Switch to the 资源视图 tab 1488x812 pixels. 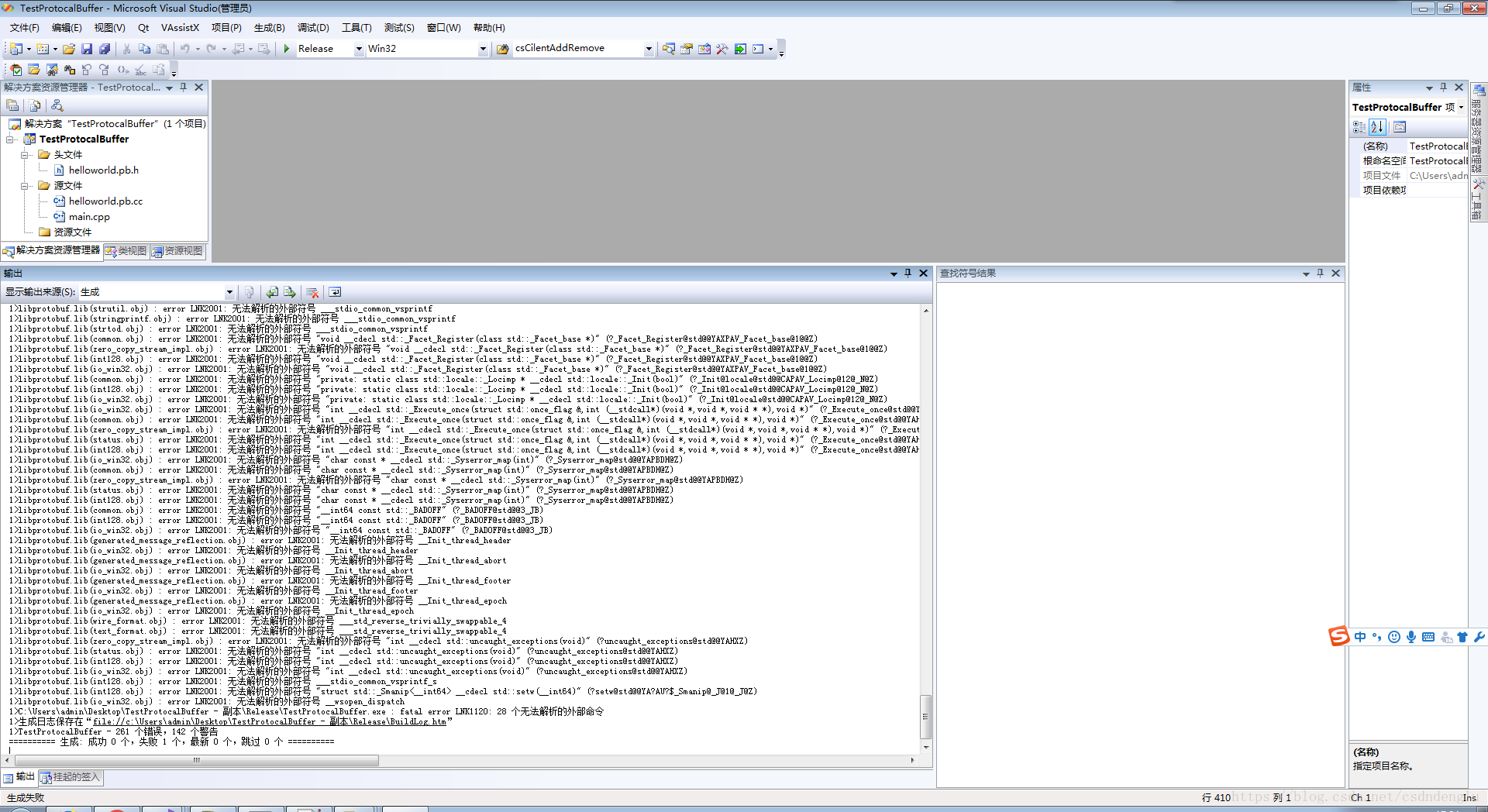pyautogui.click(x=177, y=251)
